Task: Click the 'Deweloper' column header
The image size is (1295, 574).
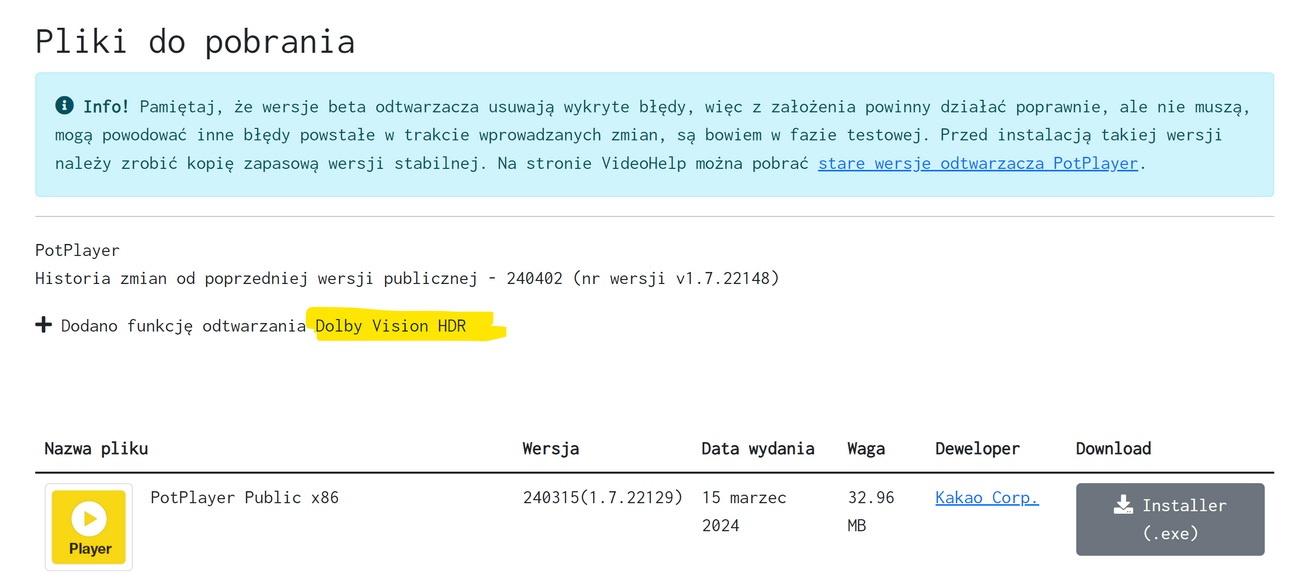Action: tap(977, 449)
